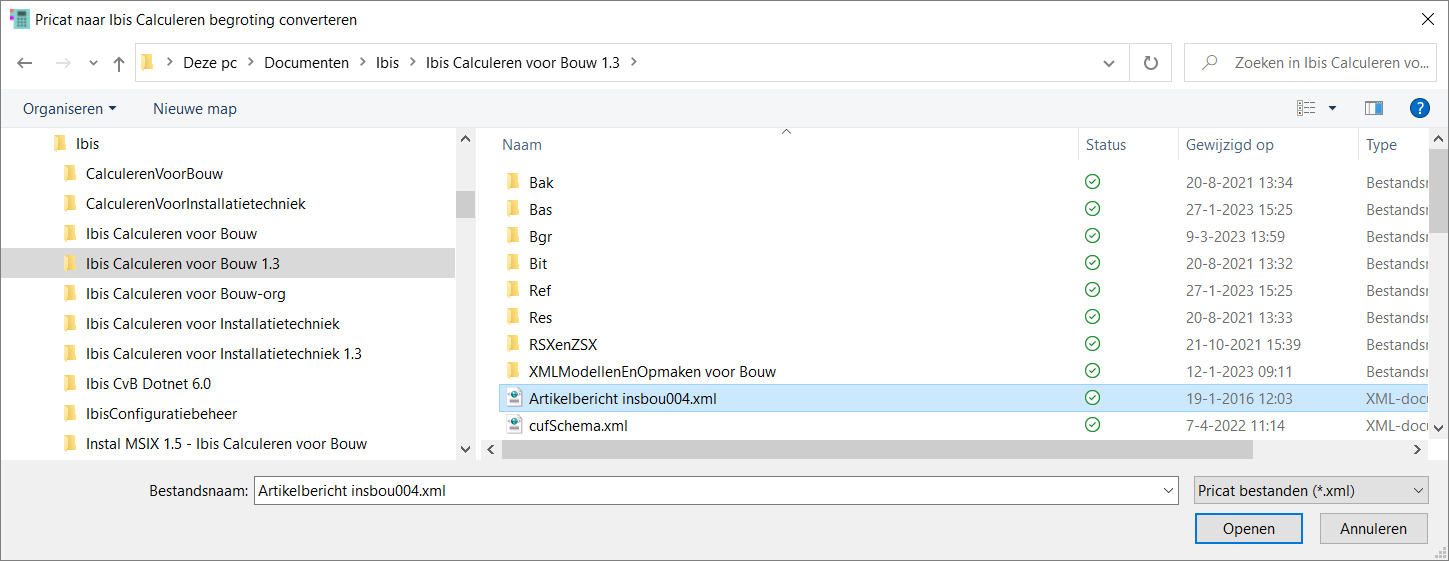The height and width of the screenshot is (561, 1449).
Task: Select Artikelbericht insbou004.xml file icon
Action: [x=514, y=398]
